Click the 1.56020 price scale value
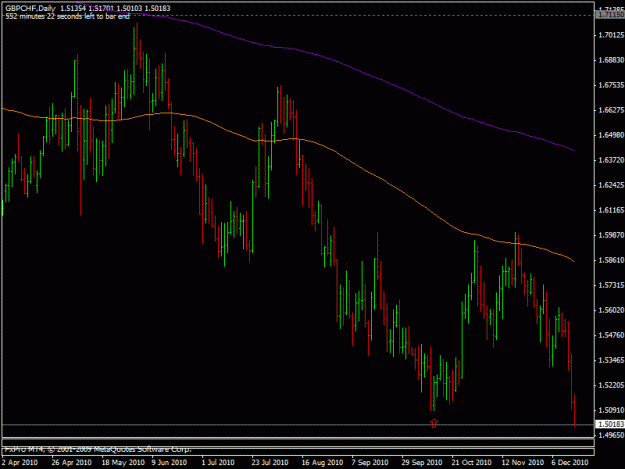The width and height of the screenshot is (625, 469). point(611,310)
